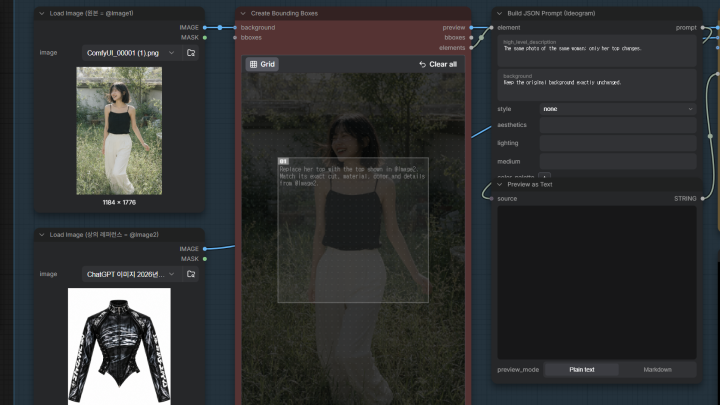Collapse the Load Image (상의 레퍼런스 = @image2) node
Screen dimensions: 720x405
42,235
